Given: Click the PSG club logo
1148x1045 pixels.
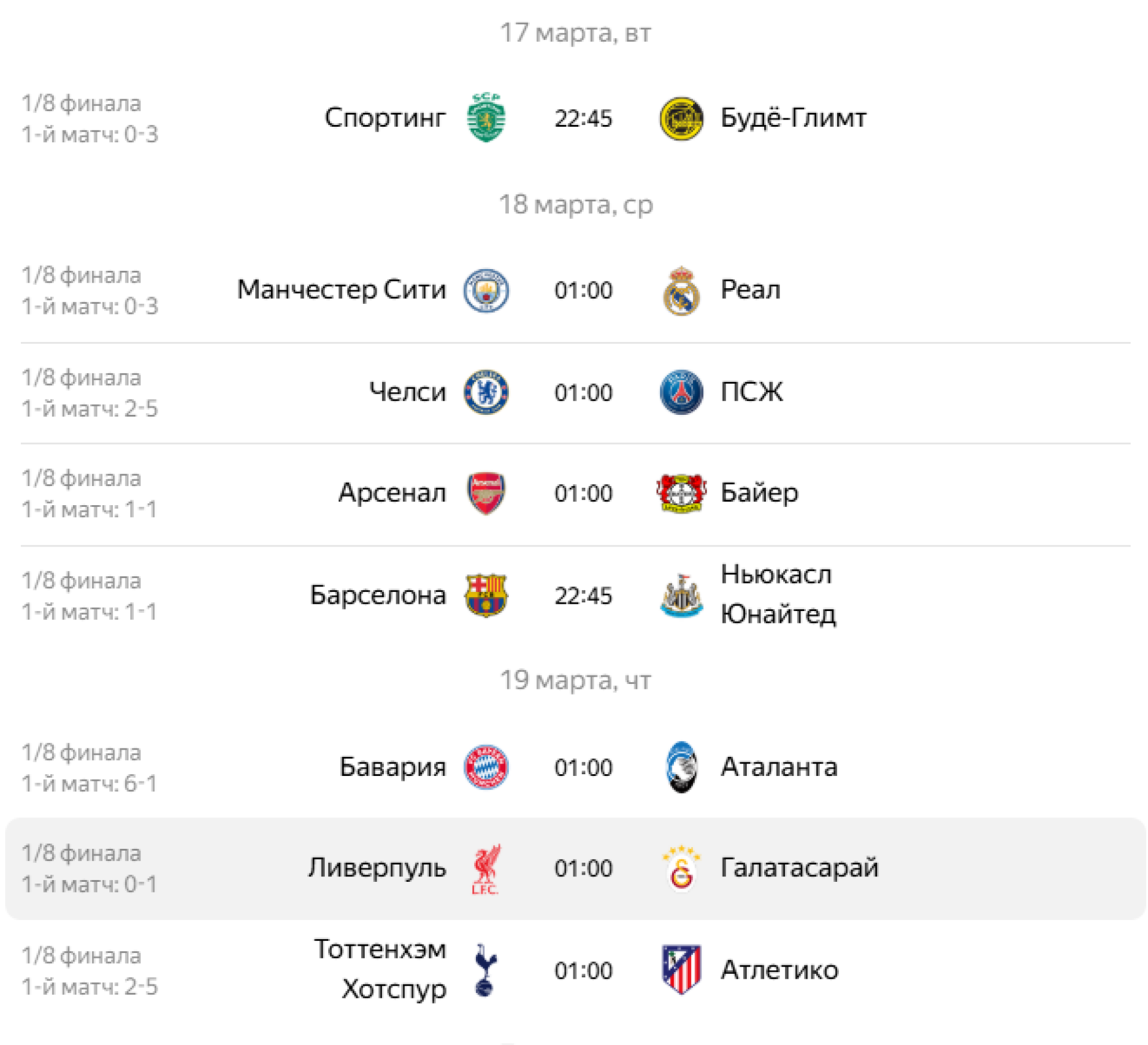Looking at the screenshot, I should coord(681,392).
